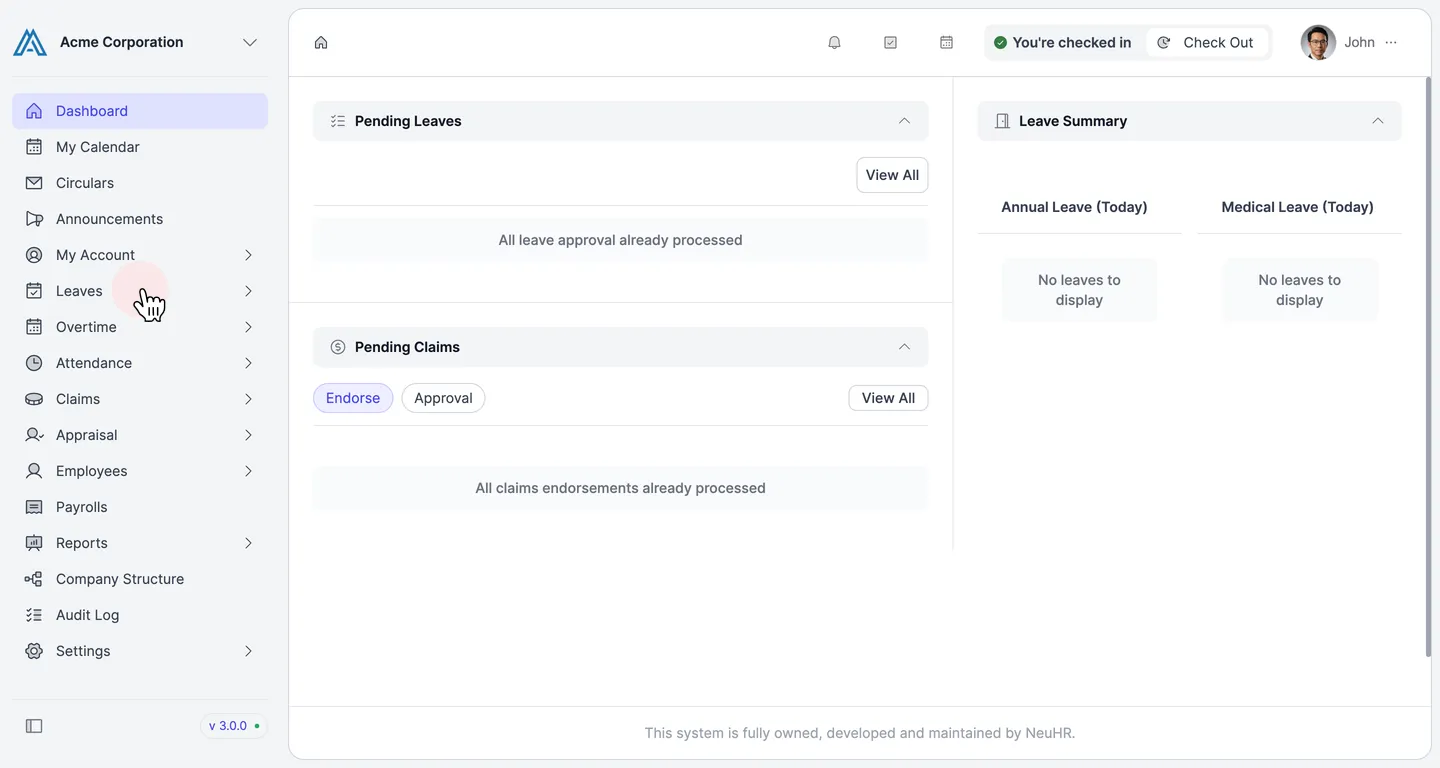
Task: Expand the Settings submenu chevron
Action: coord(248,651)
